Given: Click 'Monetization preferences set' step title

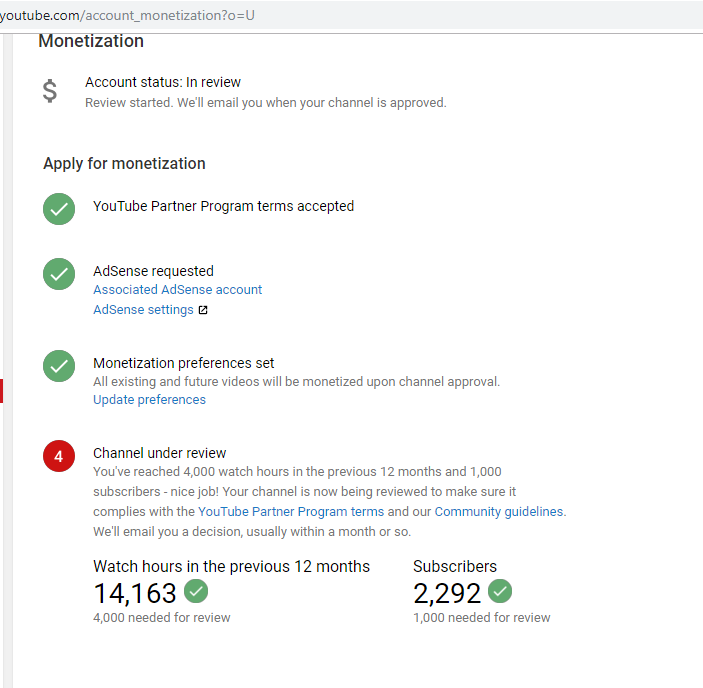Looking at the screenshot, I should [183, 363].
